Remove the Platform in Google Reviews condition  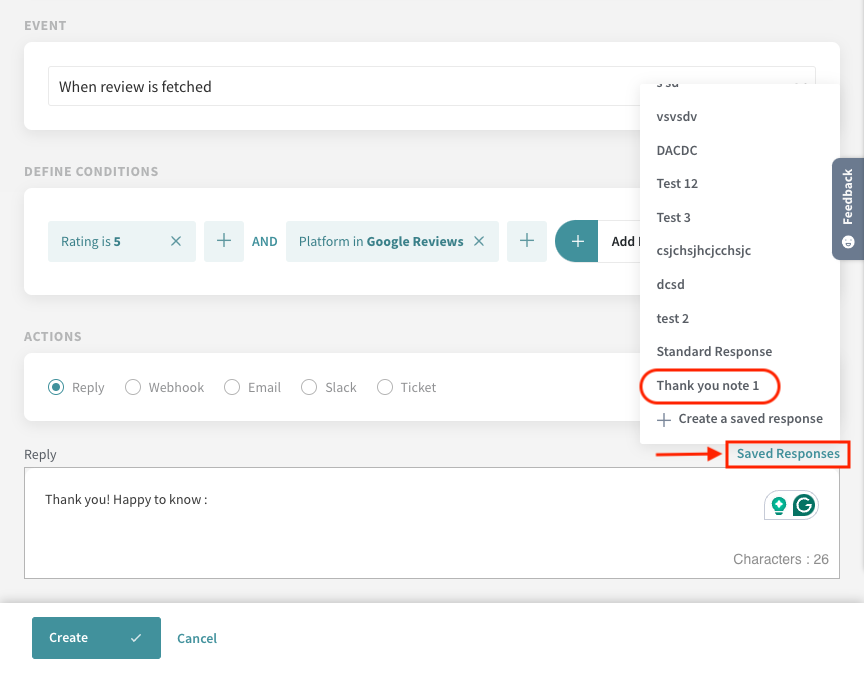479,241
